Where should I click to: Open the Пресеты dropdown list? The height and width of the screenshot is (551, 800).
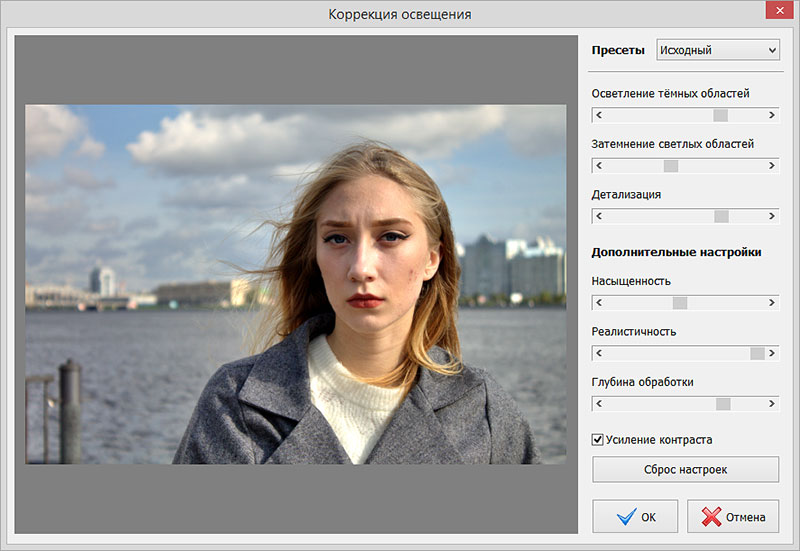click(717, 50)
